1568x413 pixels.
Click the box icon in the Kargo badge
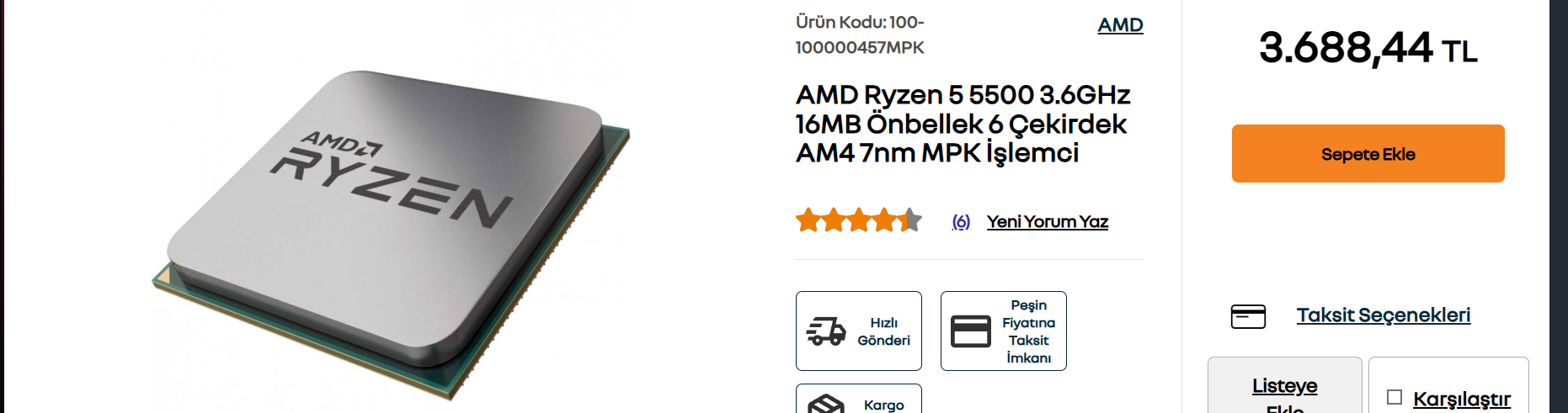(x=826, y=404)
